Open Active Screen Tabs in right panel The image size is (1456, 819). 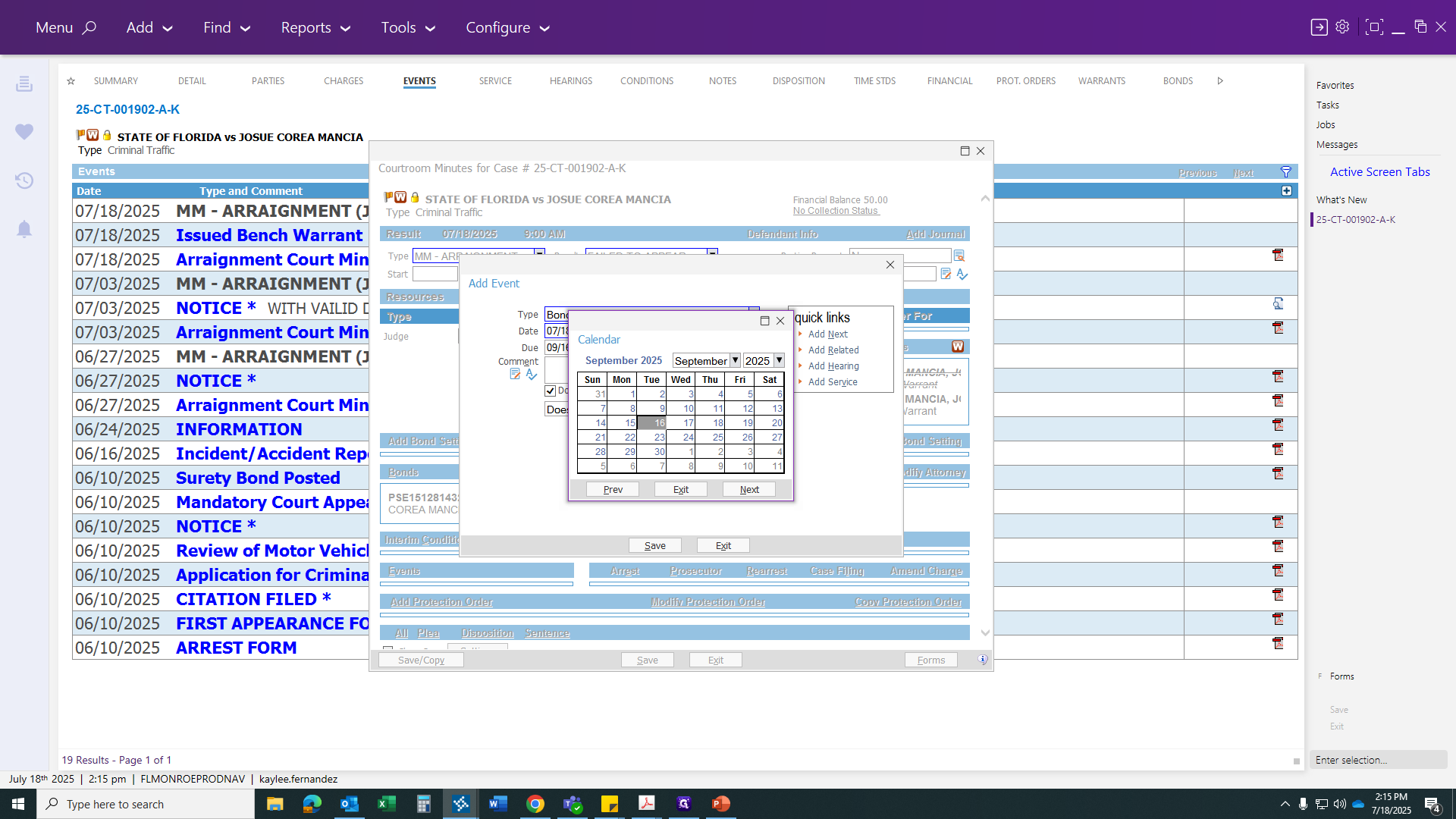click(x=1379, y=172)
